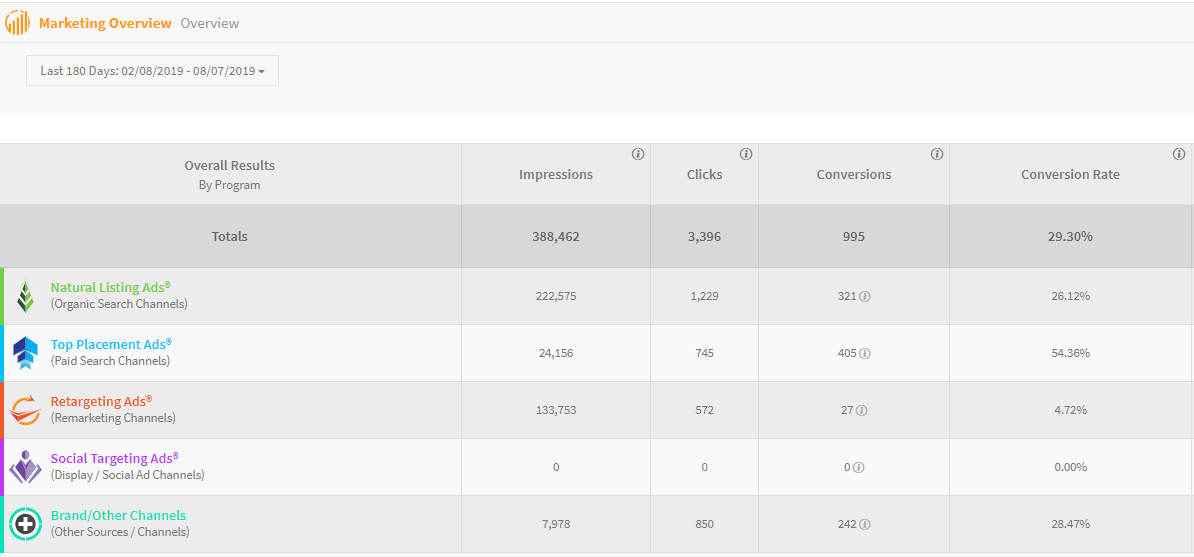Click the Natural Listing Ads leaf icon
Viewport: 1194px width, 557px height.
(26, 296)
